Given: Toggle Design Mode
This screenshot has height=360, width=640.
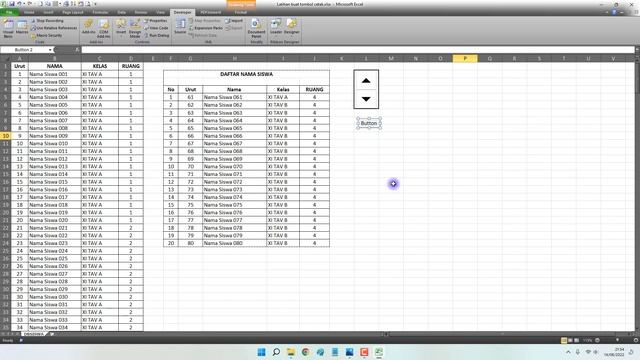Looking at the screenshot, I should pos(135,28).
